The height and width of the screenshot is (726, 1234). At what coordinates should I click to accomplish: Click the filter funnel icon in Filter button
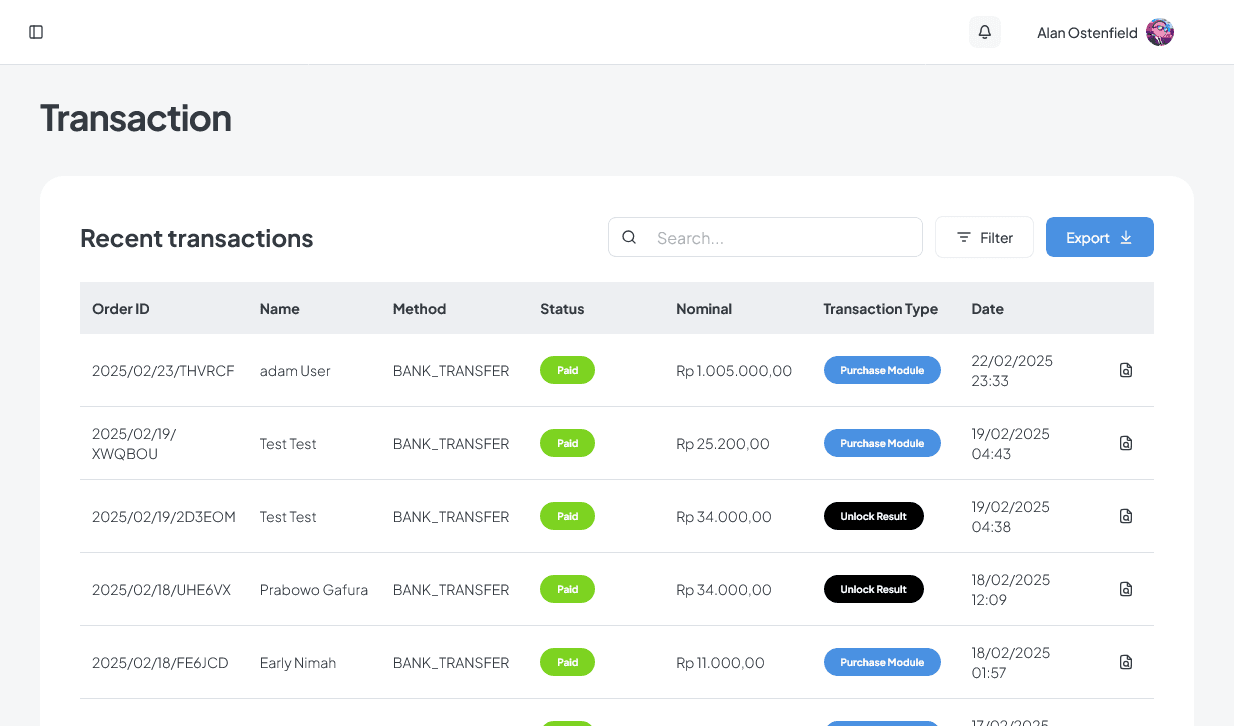[x=962, y=237]
